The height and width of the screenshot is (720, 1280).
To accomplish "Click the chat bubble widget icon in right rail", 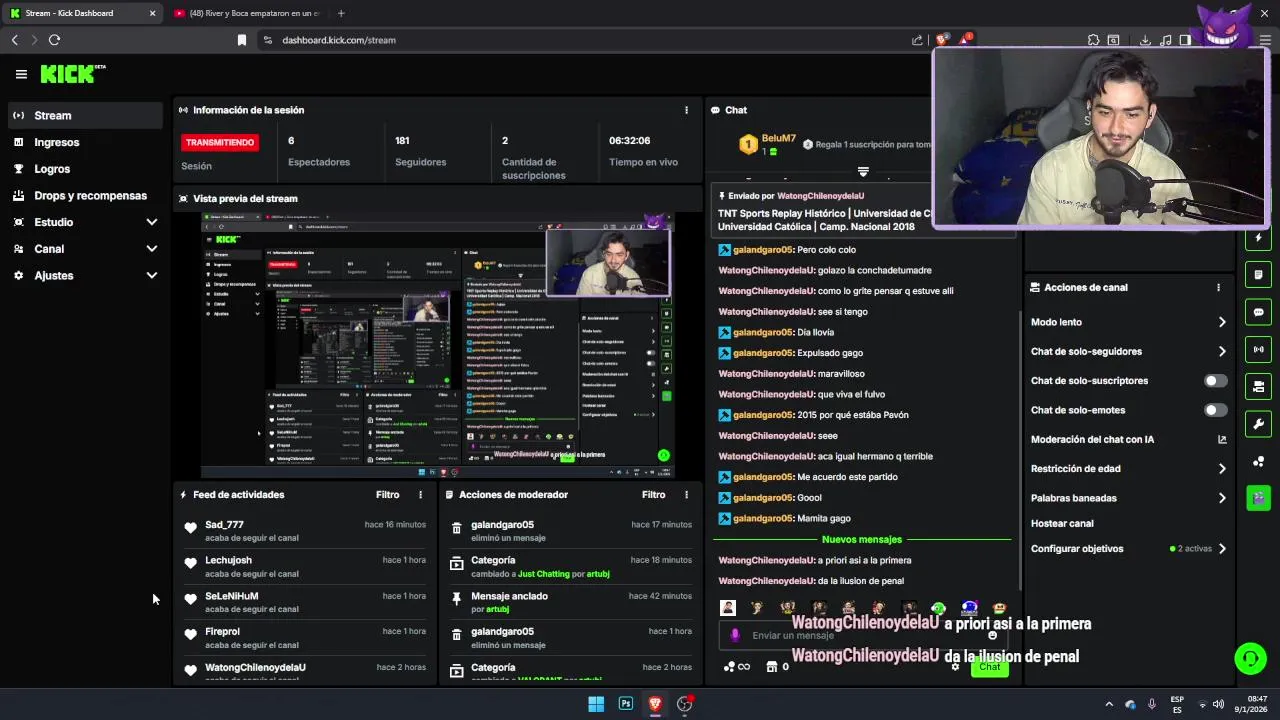I will point(1258,312).
